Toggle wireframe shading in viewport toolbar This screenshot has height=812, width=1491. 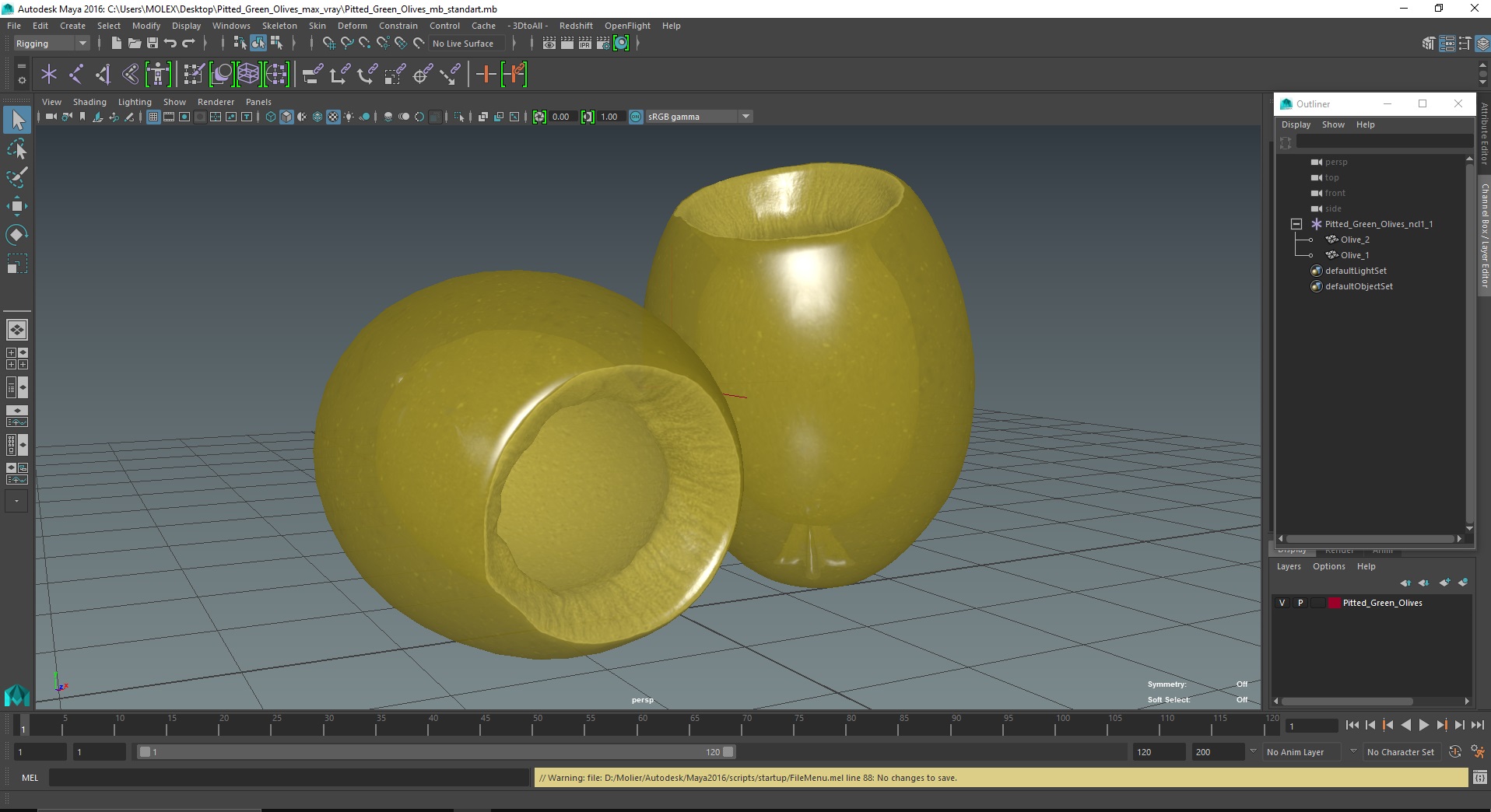(271, 117)
